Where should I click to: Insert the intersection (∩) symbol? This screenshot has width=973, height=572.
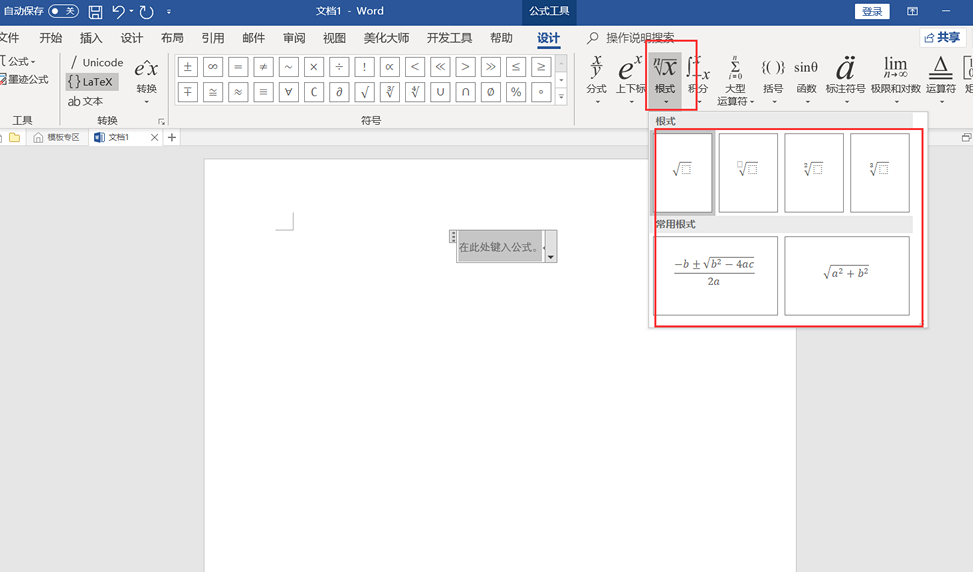click(465, 92)
